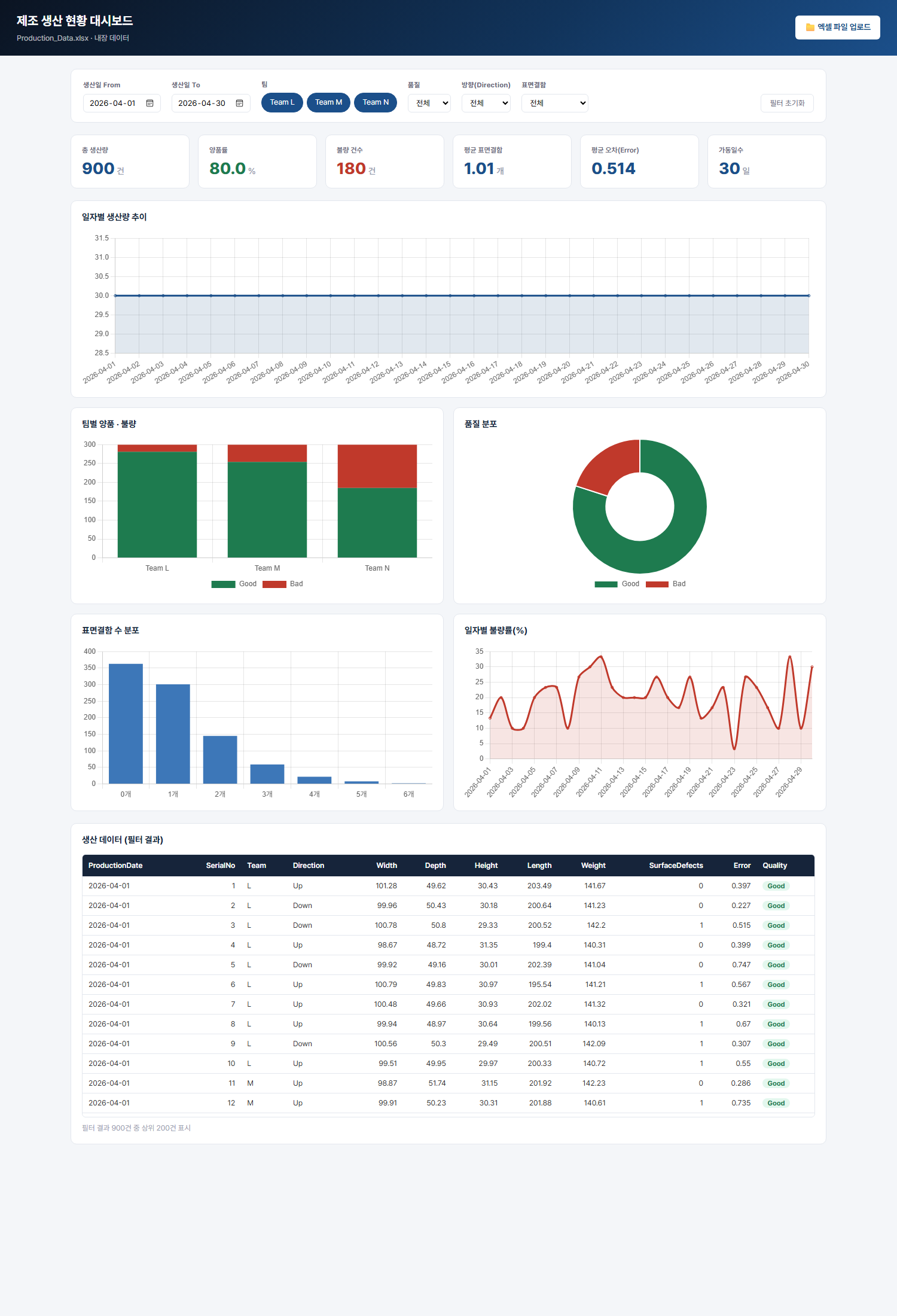Toggle Bad legend in team bar chart

tap(283, 584)
